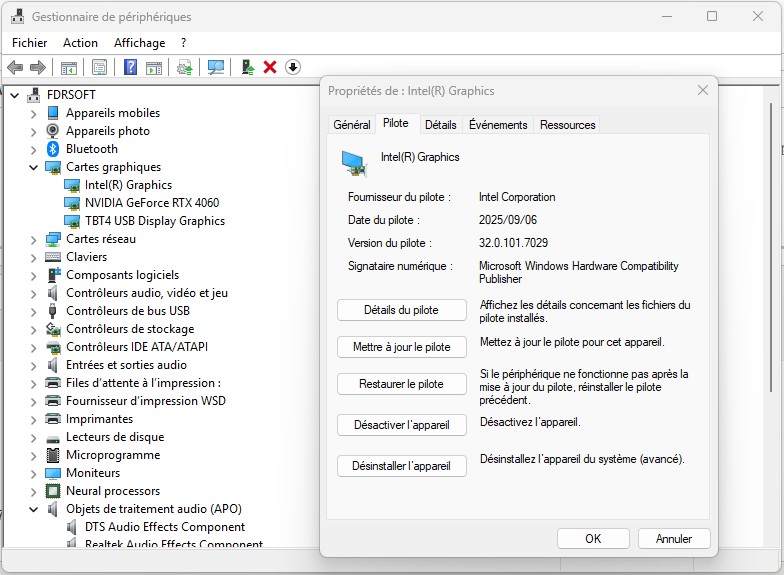Click the black down-arrow circle toolbar icon
The image size is (784, 575).
pyautogui.click(x=293, y=67)
